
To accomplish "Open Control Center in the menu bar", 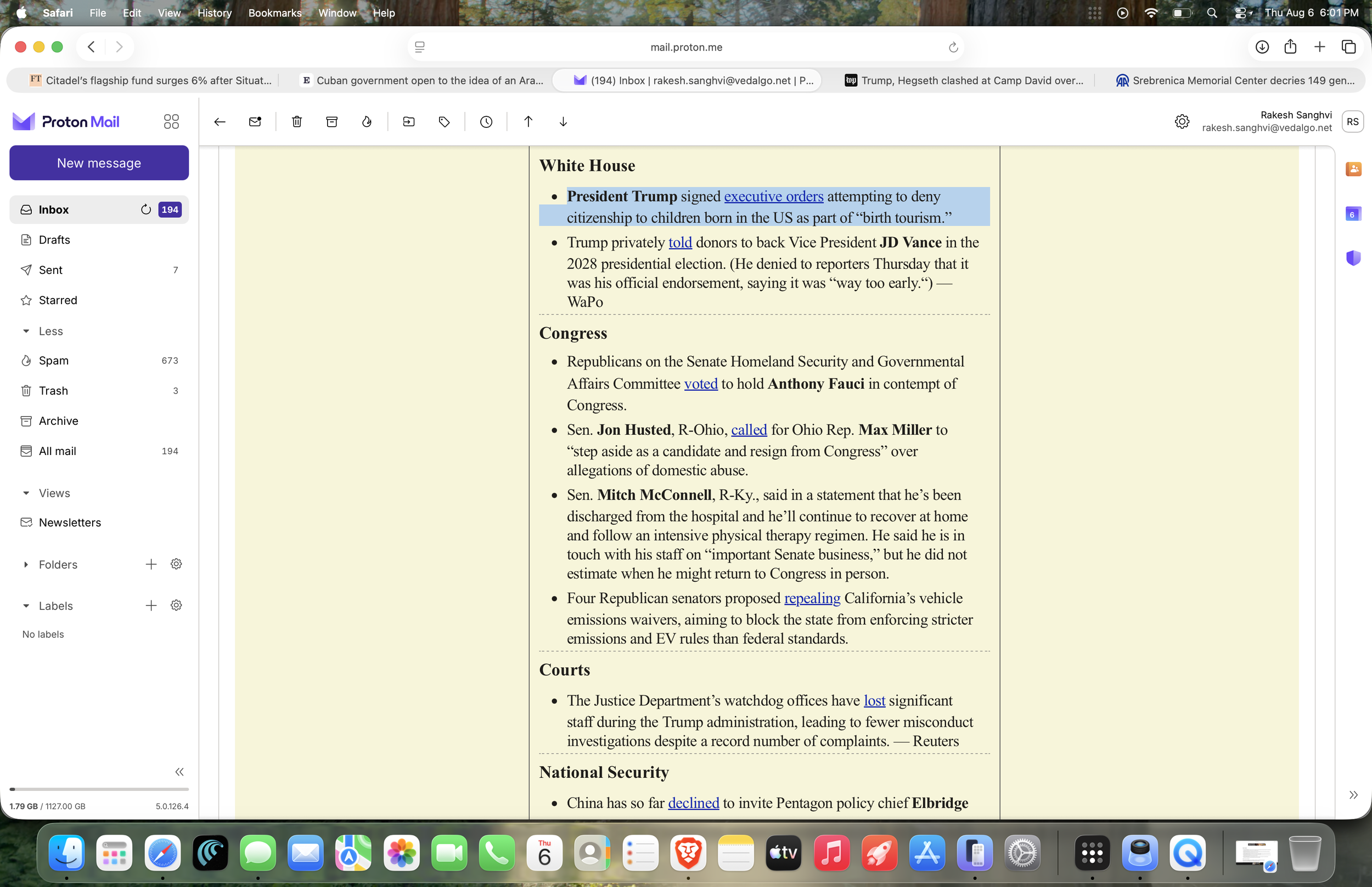I will pyautogui.click(x=1242, y=13).
